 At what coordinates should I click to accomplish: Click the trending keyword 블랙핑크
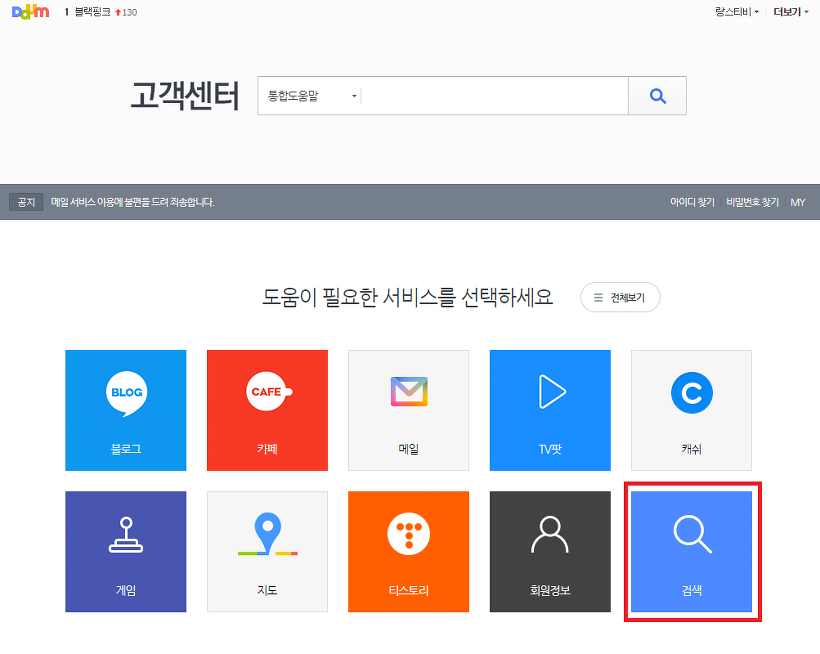[x=93, y=12]
